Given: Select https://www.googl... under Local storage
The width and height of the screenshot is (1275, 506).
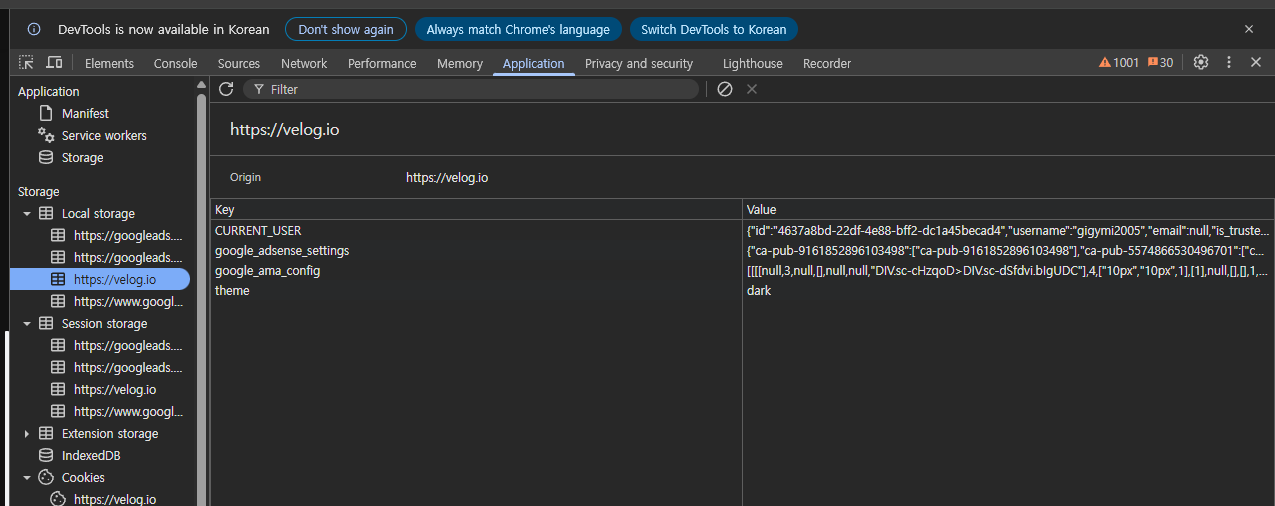Looking at the screenshot, I should click(x=118, y=301).
